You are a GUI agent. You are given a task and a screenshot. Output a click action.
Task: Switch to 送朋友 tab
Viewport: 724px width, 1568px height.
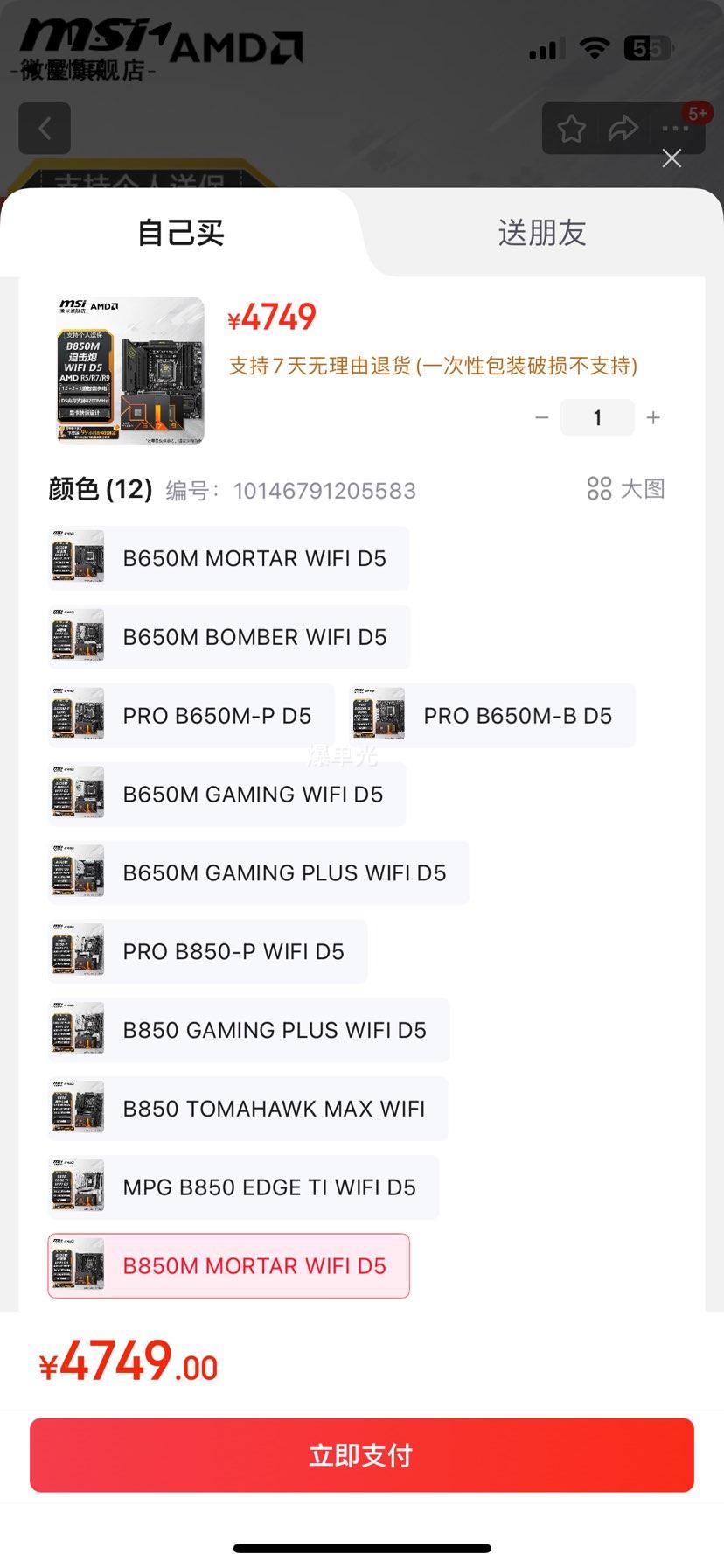541,233
